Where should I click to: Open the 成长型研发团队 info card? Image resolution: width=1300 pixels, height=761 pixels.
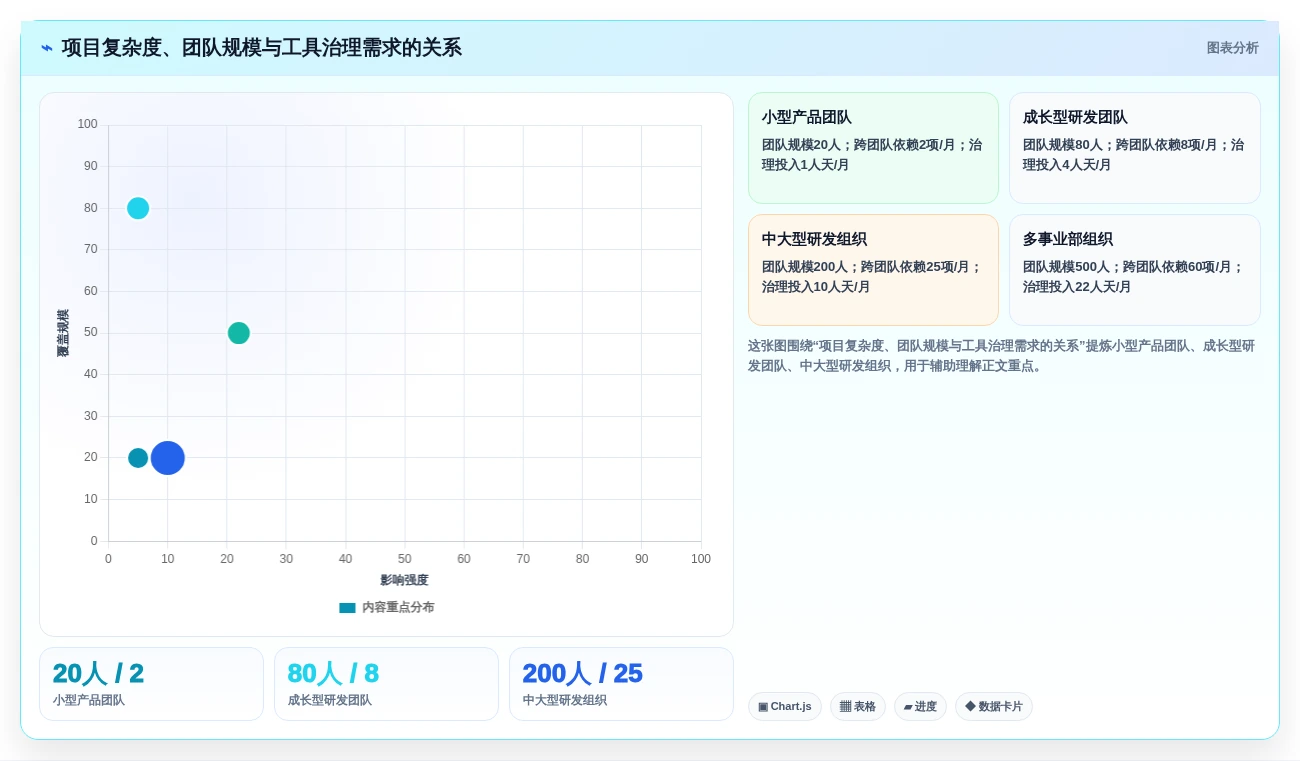click(1134, 148)
